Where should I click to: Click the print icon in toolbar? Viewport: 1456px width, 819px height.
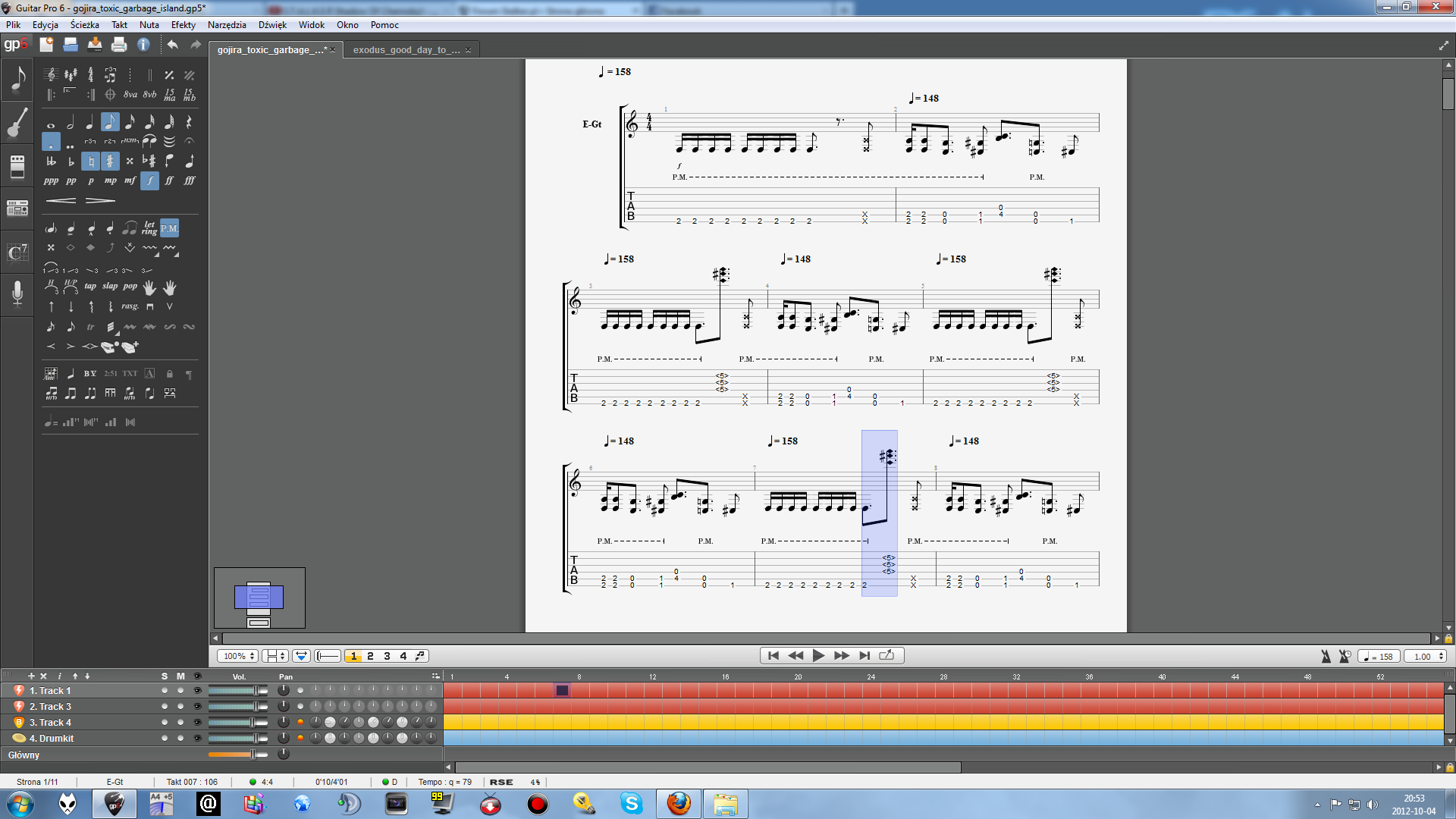point(119,45)
